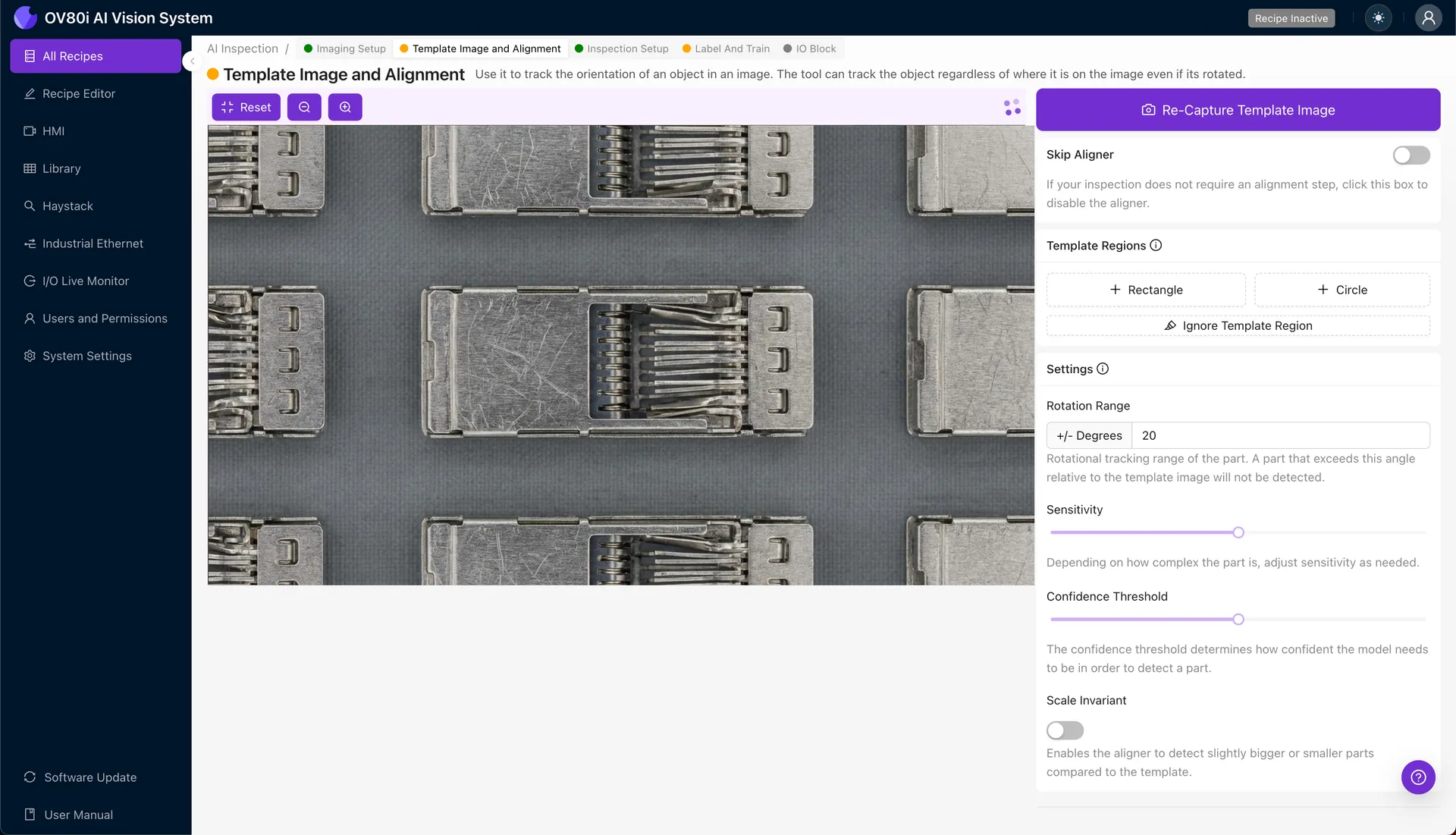Add a Rectangle template region
This screenshot has height=835, width=1456.
1145,290
